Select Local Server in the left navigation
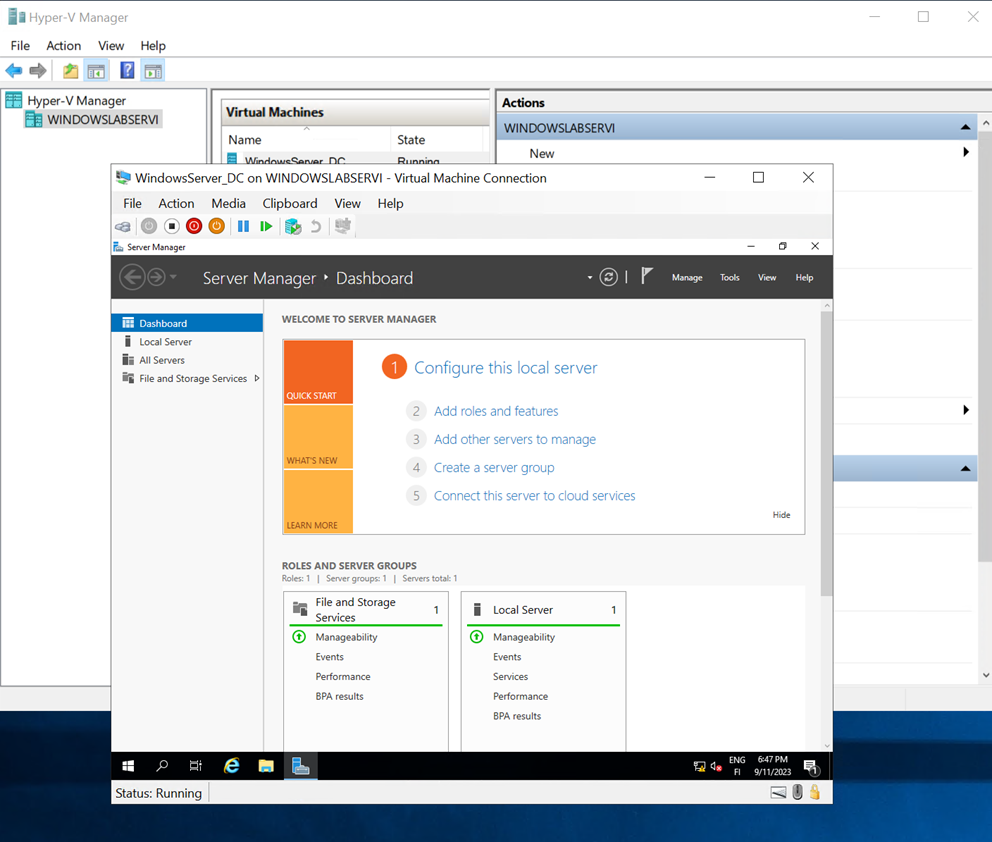Viewport: 992px width, 842px height. coord(165,342)
